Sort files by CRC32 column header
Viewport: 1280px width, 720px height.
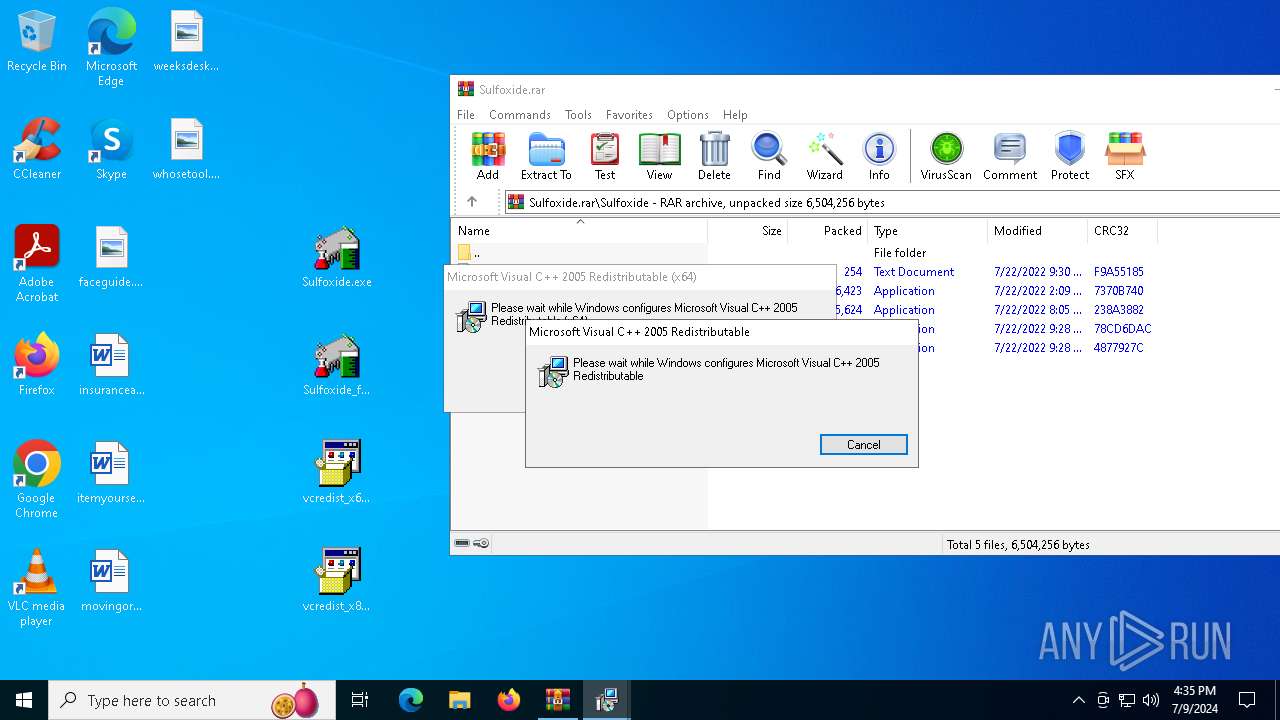point(1122,231)
